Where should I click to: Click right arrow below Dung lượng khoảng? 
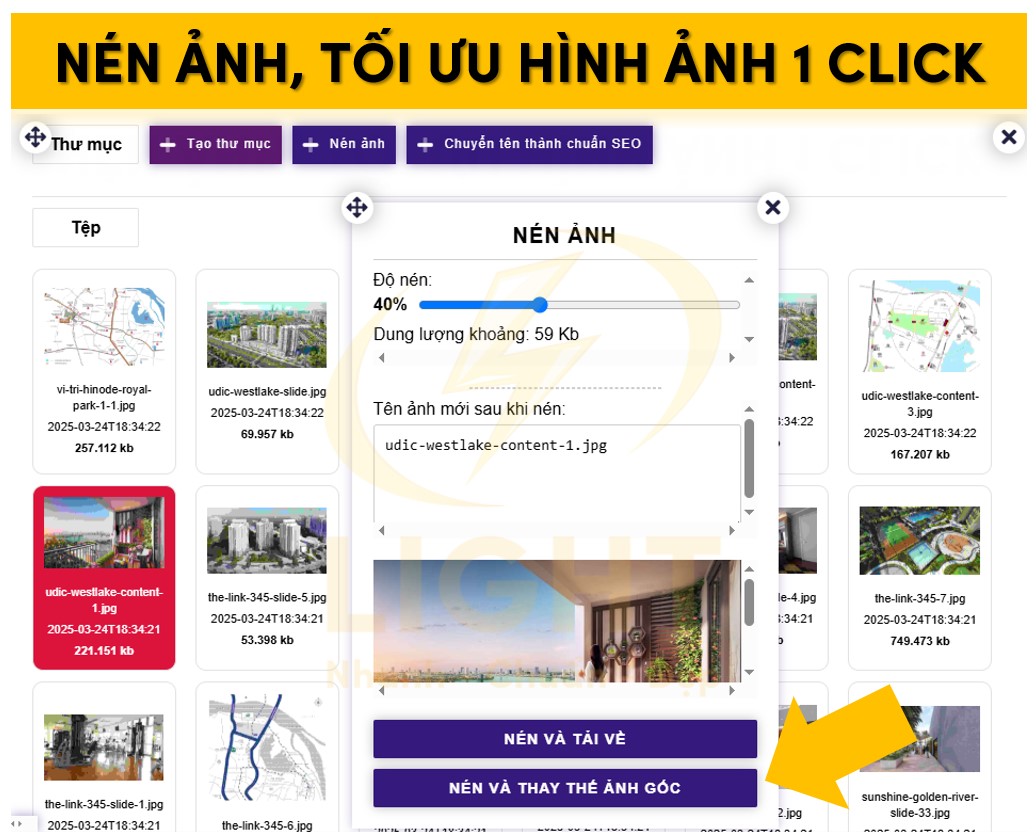click(x=731, y=358)
